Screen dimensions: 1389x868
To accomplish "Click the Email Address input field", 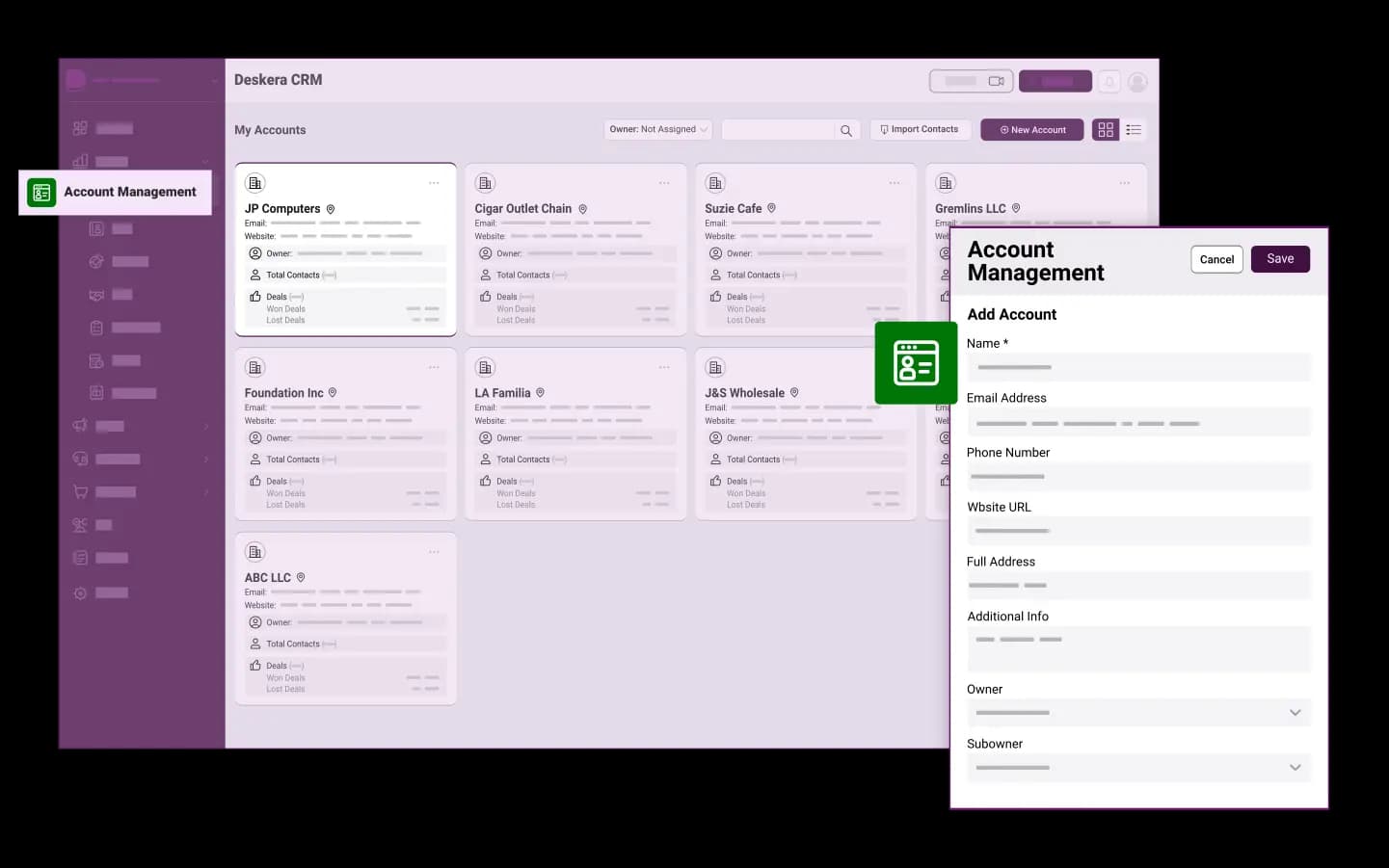I will coord(1139,423).
